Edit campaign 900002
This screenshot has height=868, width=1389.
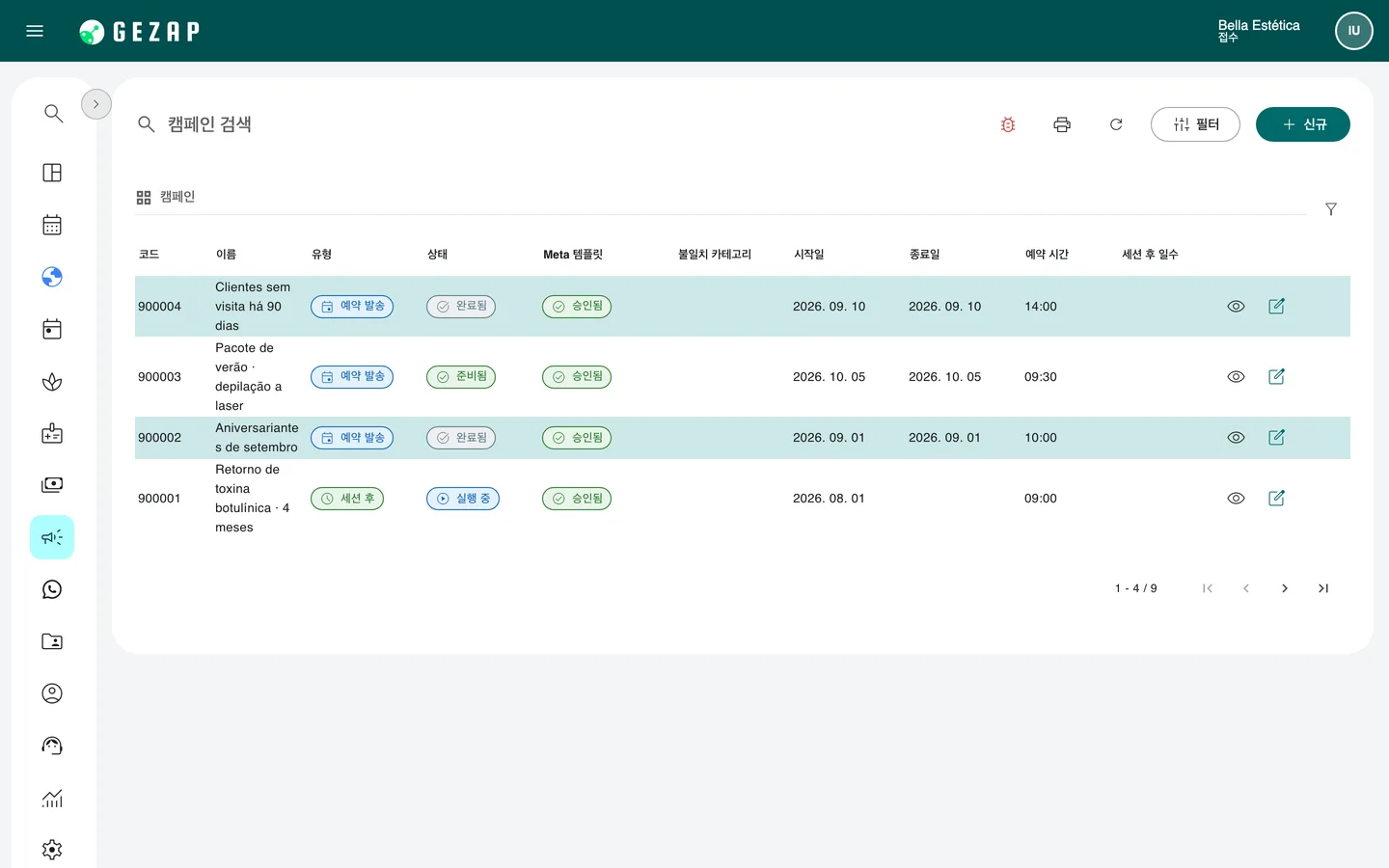(1276, 437)
